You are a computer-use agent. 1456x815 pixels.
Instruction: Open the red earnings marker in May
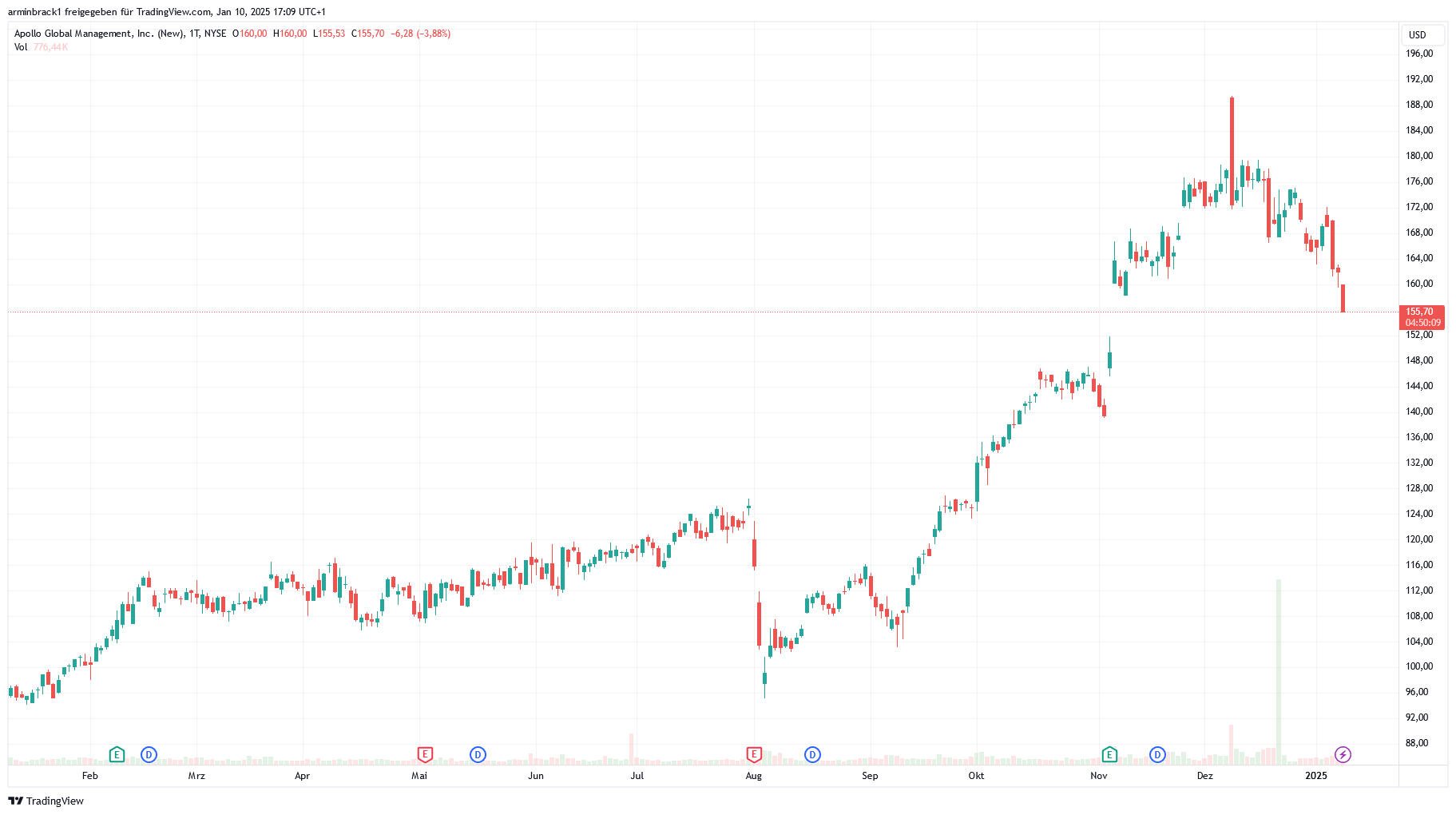425,754
